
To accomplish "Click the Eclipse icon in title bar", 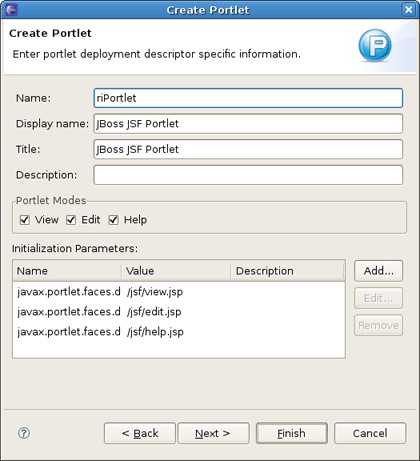I will pos(11,10).
